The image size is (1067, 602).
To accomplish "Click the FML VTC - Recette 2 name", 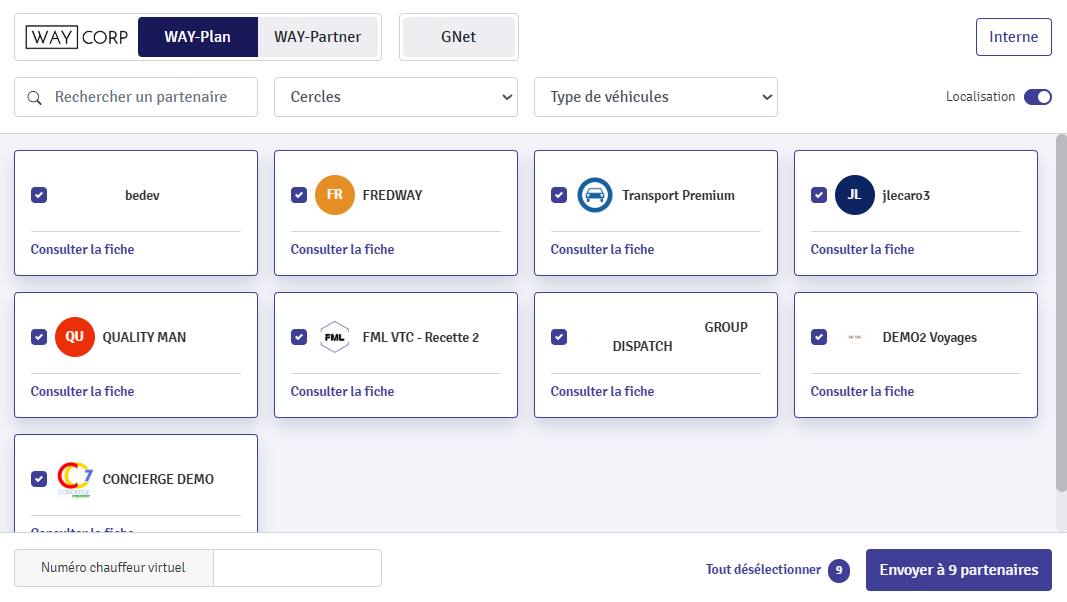I will point(421,337).
